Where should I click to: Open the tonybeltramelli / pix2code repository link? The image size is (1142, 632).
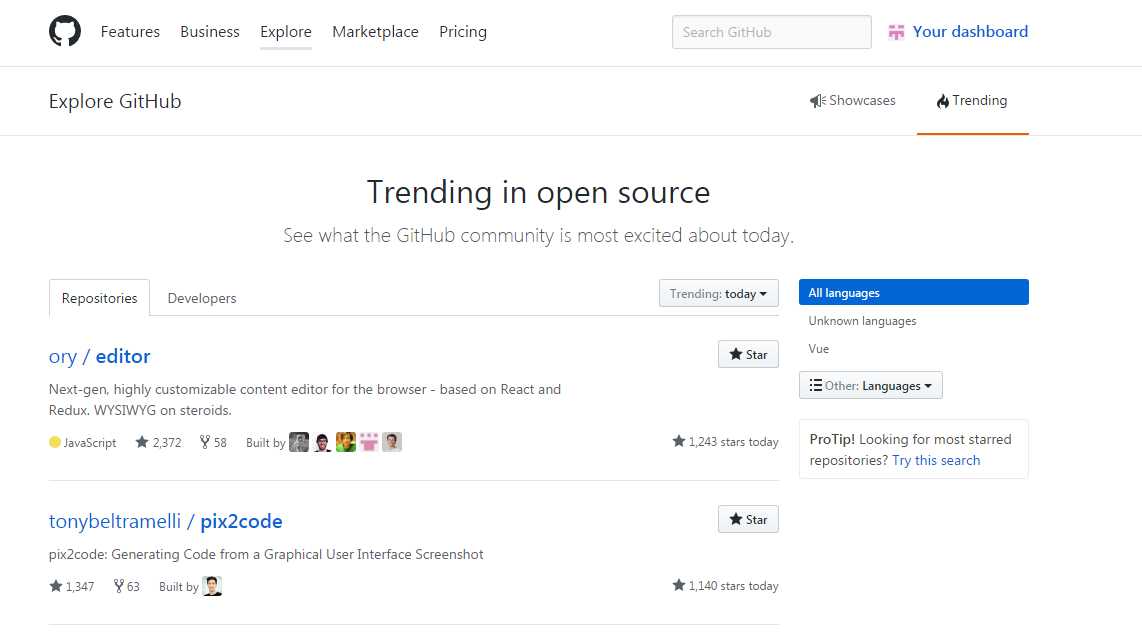click(x=165, y=521)
